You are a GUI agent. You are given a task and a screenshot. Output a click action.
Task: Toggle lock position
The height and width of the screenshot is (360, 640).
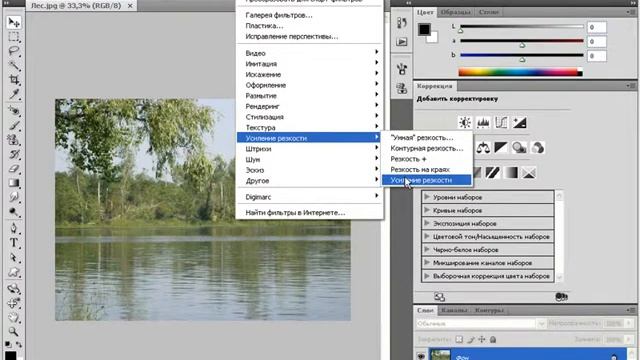click(482, 339)
